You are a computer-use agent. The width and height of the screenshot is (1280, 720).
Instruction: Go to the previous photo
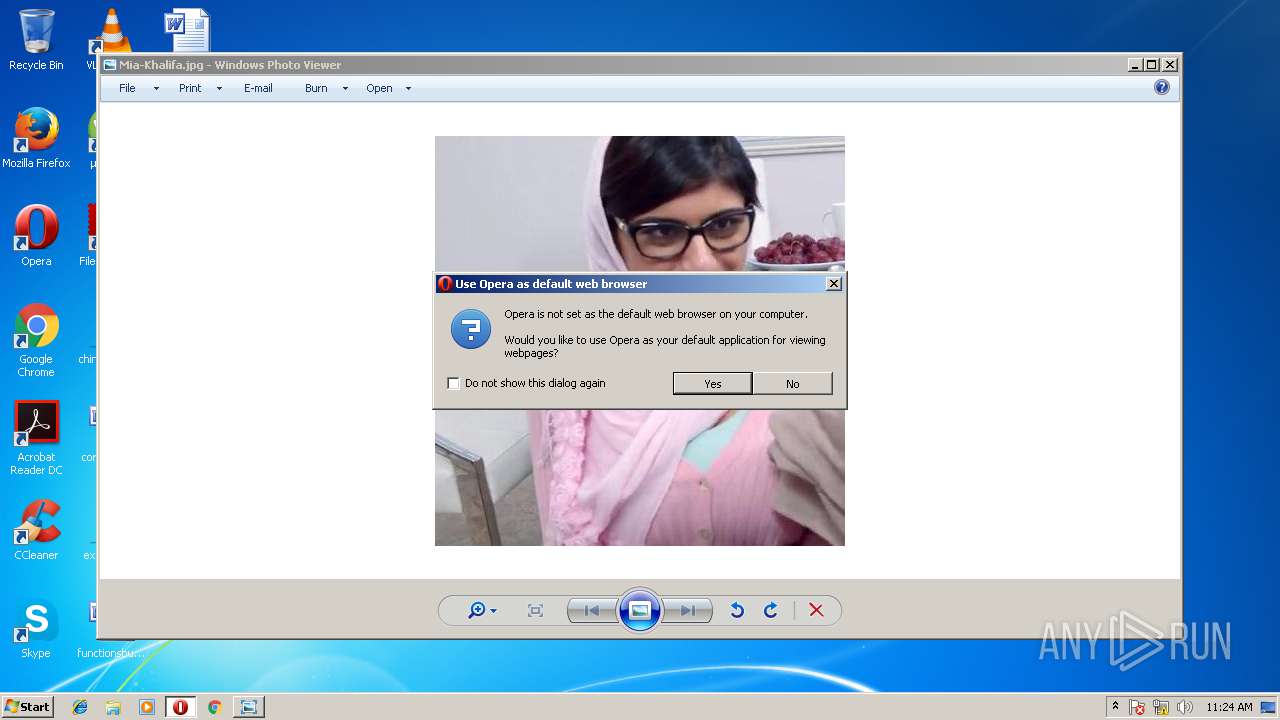591,610
